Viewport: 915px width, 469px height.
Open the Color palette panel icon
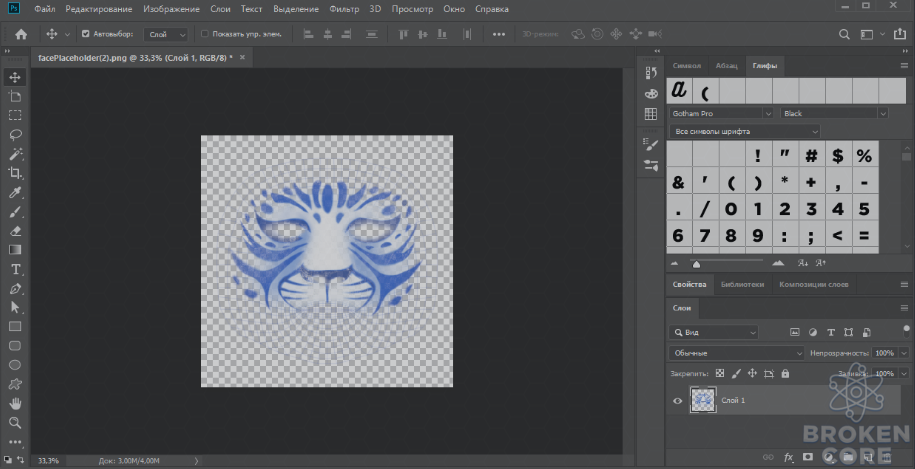tap(651, 93)
